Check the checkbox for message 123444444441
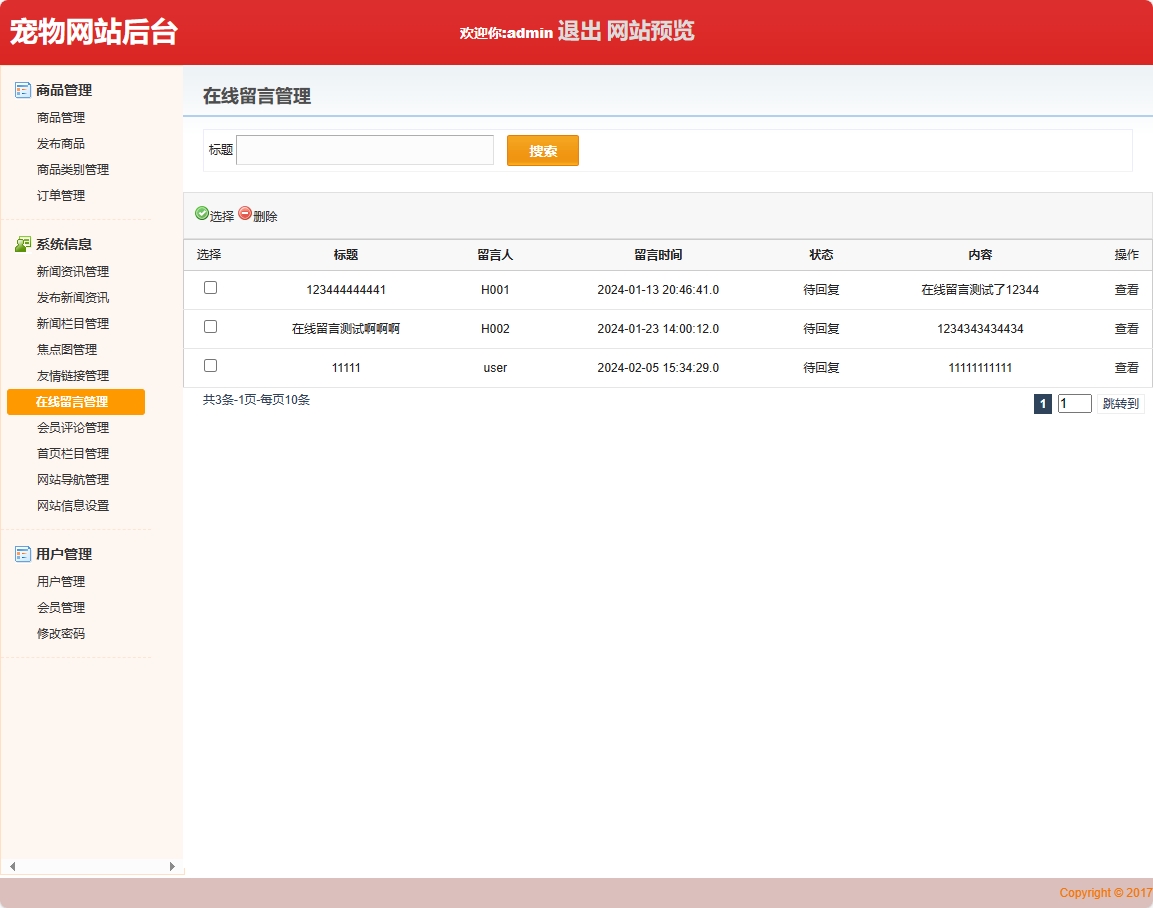The width and height of the screenshot is (1153, 908). pyautogui.click(x=210, y=287)
